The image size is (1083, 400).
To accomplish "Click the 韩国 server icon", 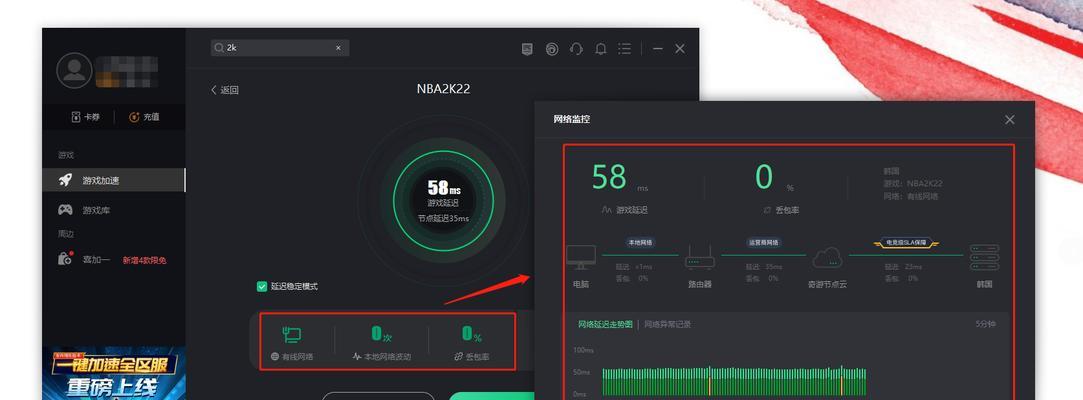I will click(x=984, y=257).
